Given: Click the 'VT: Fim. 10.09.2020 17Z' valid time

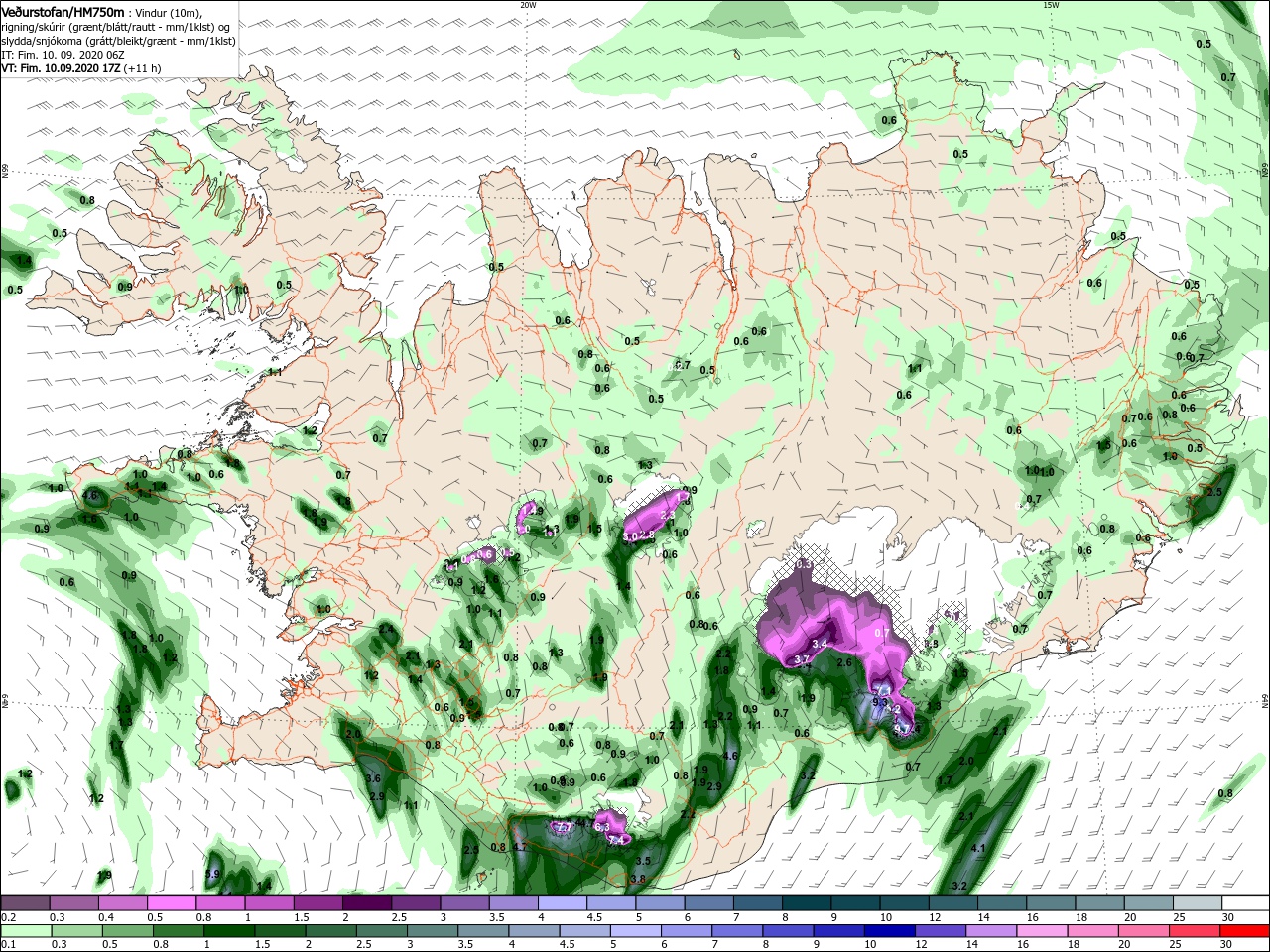Looking at the screenshot, I should point(61,68).
